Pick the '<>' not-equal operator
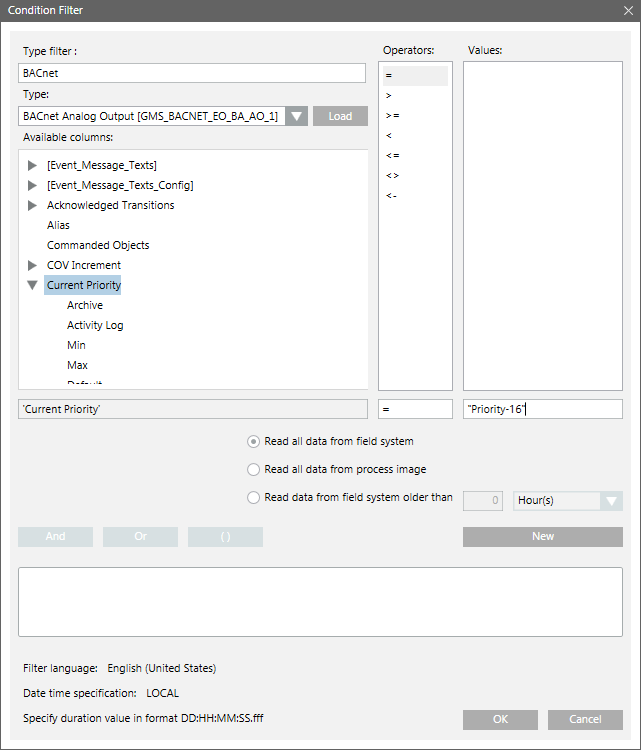This screenshot has width=641, height=750. tap(392, 175)
